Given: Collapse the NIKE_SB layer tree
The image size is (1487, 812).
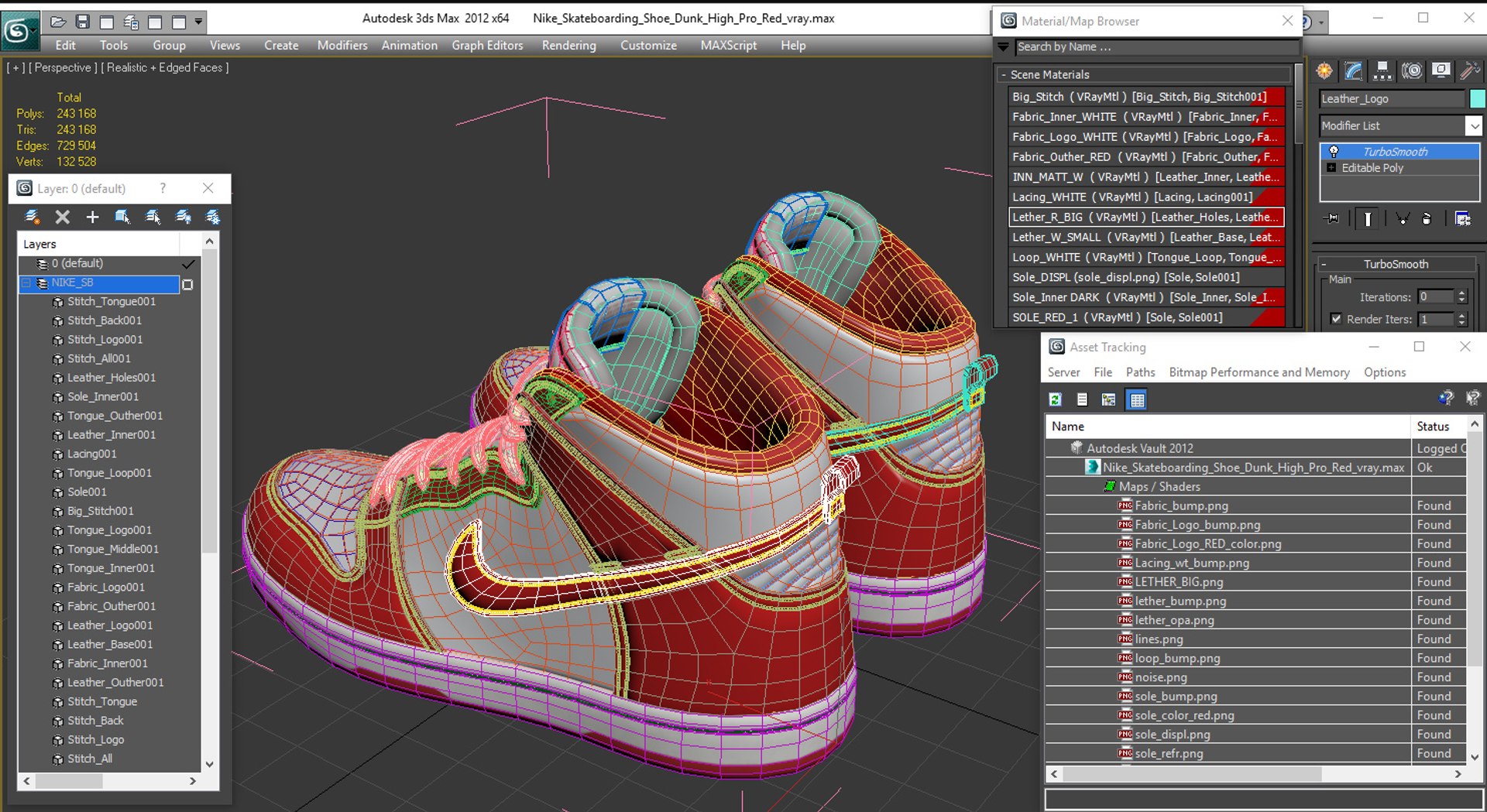Looking at the screenshot, I should click(26, 283).
